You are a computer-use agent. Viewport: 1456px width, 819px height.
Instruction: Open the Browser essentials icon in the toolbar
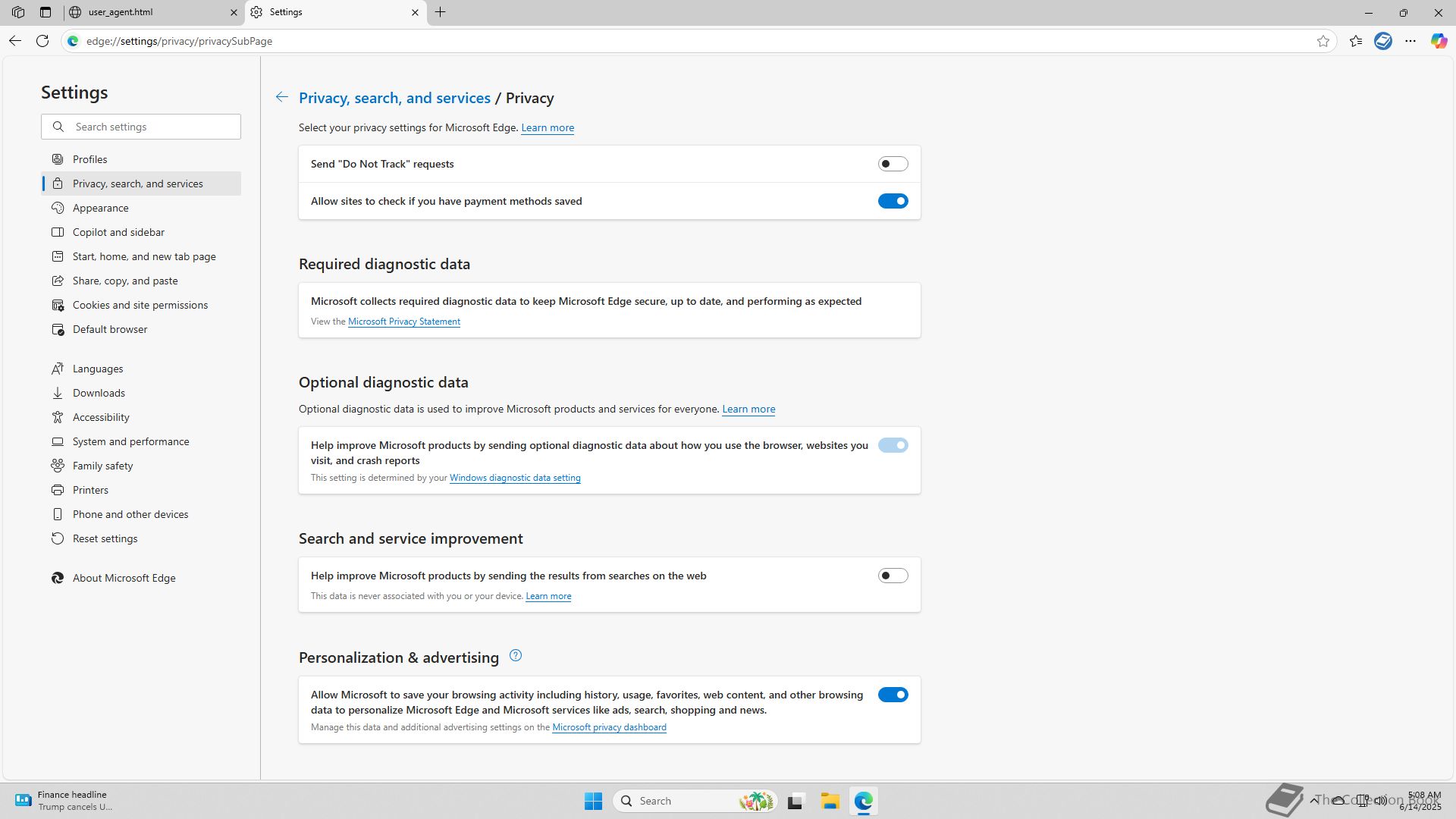tap(1383, 41)
